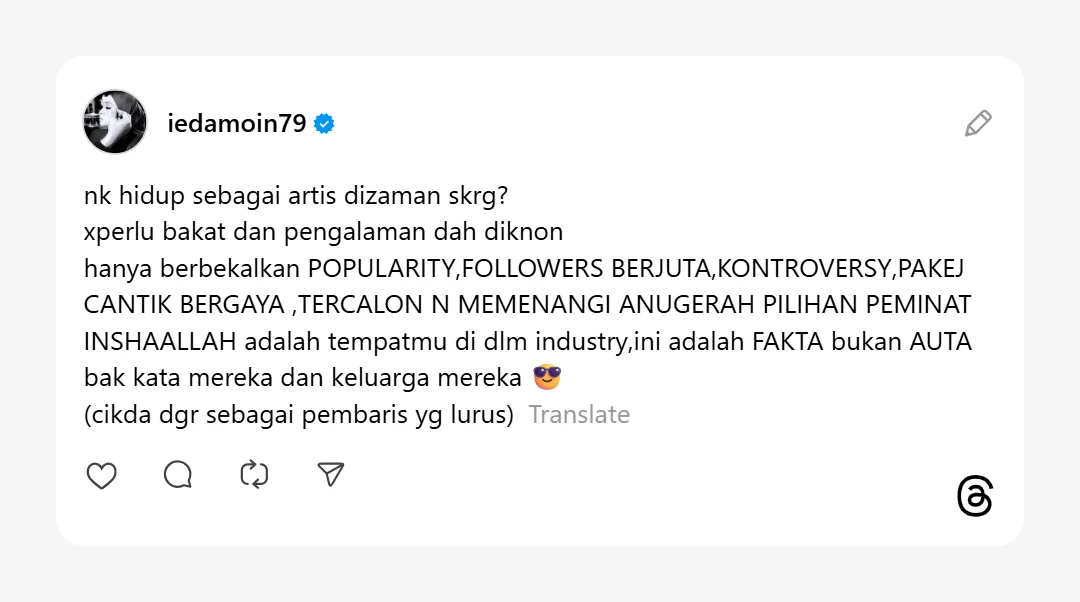Image resolution: width=1080 pixels, height=602 pixels.
Task: Click the text "(cikda dgr sebagai pembaris yg lurus)"
Action: (298, 414)
